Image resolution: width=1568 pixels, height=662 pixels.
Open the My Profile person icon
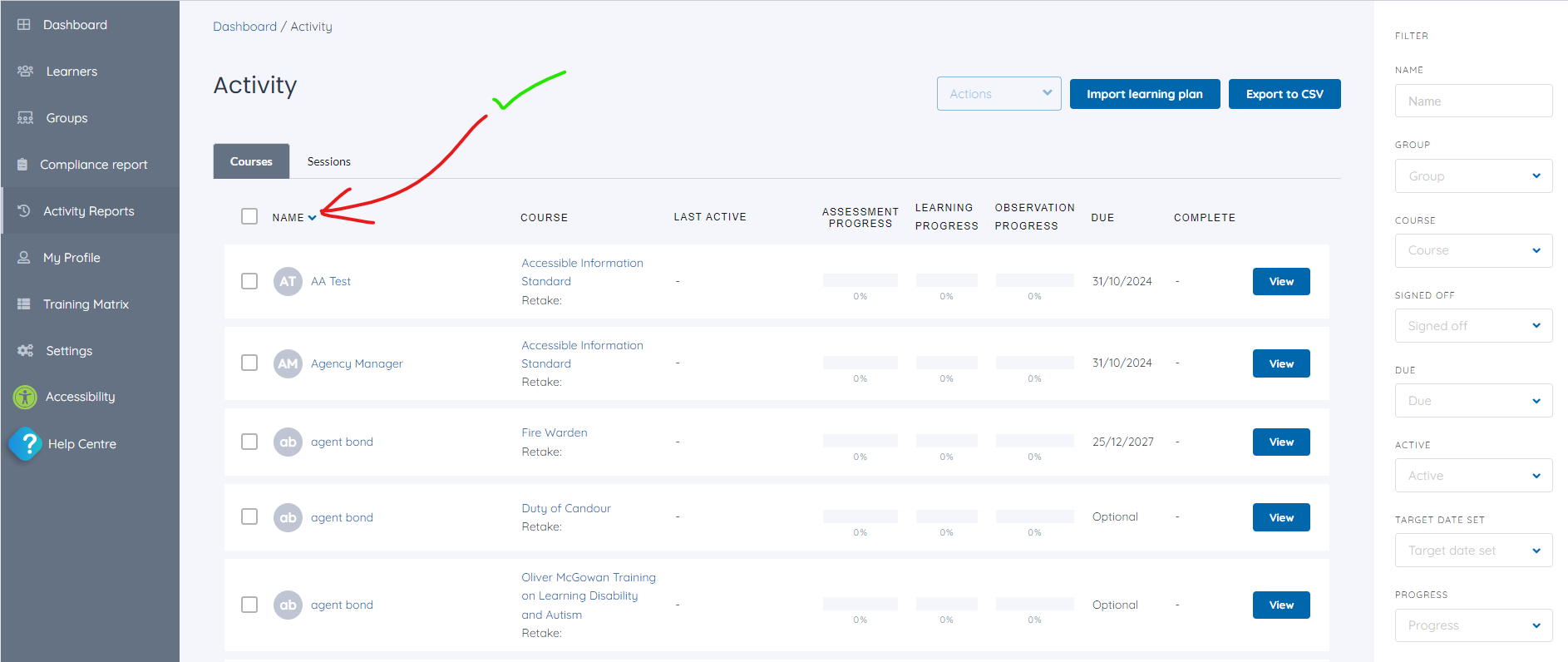click(x=24, y=258)
